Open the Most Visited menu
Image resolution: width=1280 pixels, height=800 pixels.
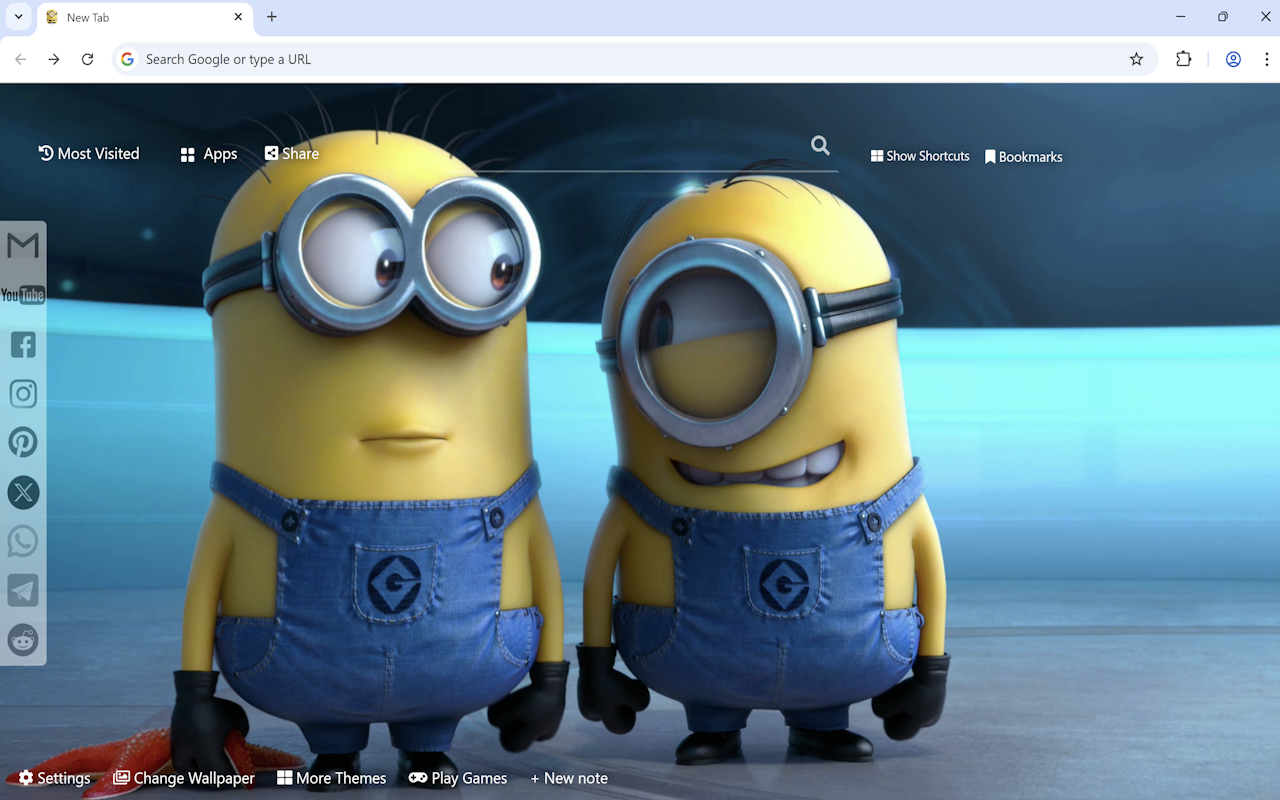[x=88, y=153]
